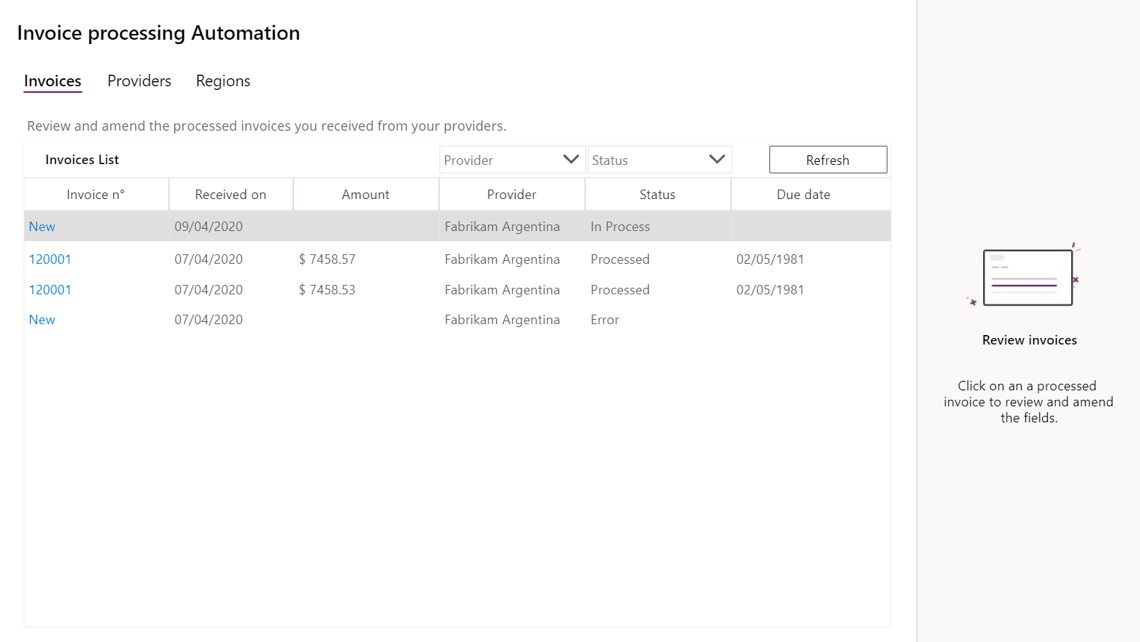Click the Amount column header
The image size is (1140, 642).
[x=365, y=195]
